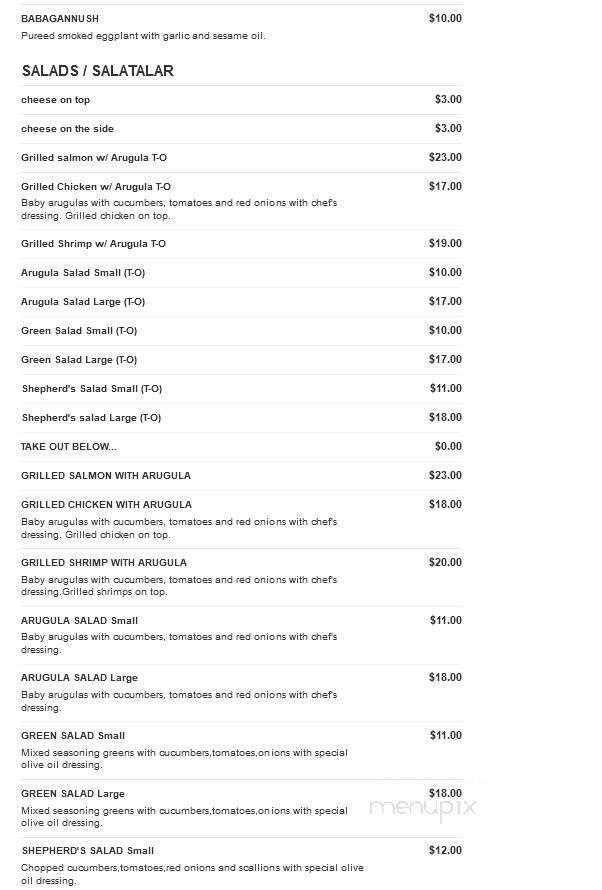Select the SALADS / SALATALAR section heading
The image size is (602, 890).
tap(98, 71)
